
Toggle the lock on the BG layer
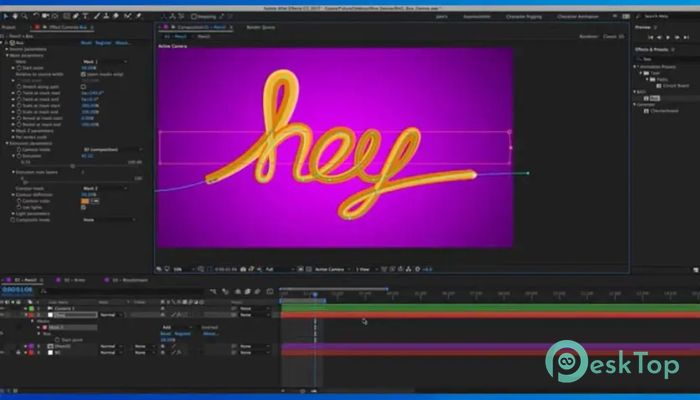(x=18, y=352)
